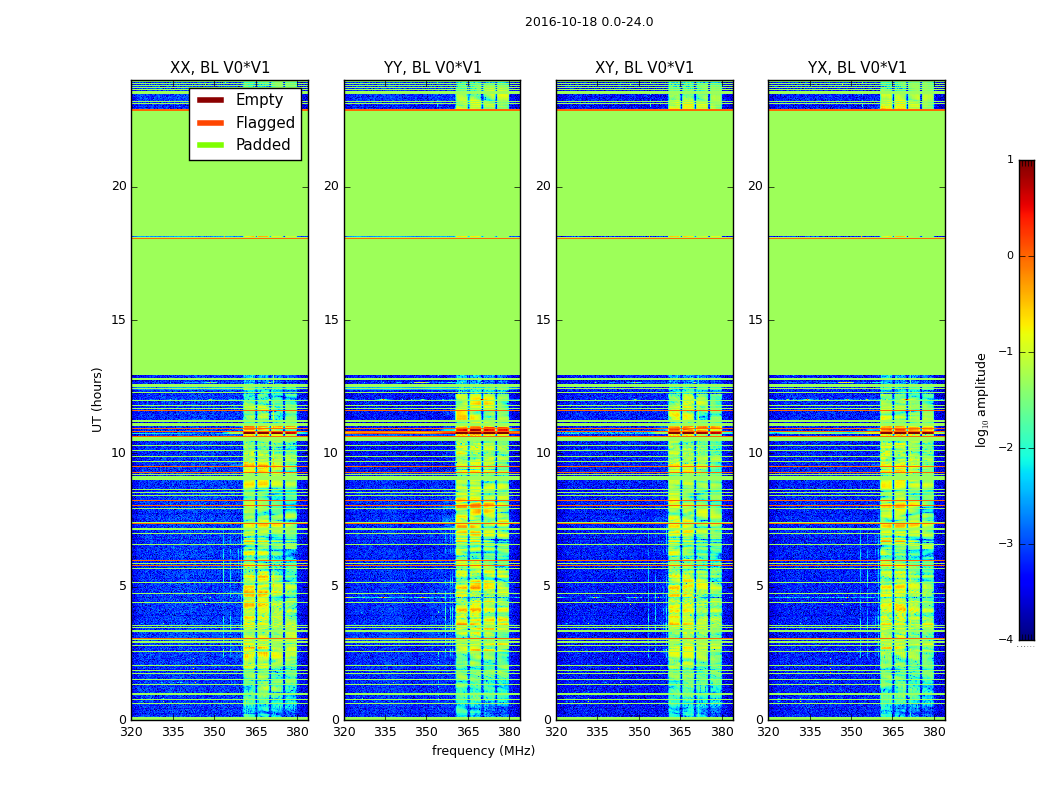Screen dimensions: 1050x800
Task: Click the green Padded legend swatch
Action: point(210,145)
